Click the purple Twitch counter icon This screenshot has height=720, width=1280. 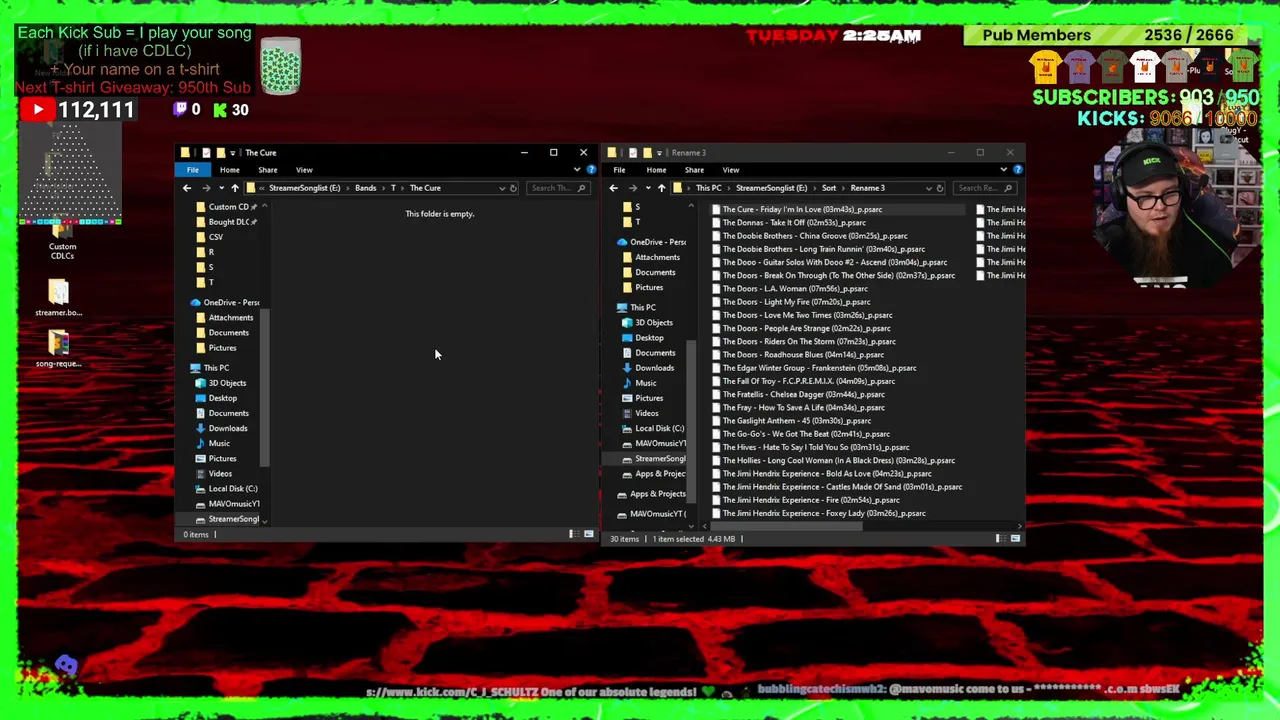click(x=181, y=110)
